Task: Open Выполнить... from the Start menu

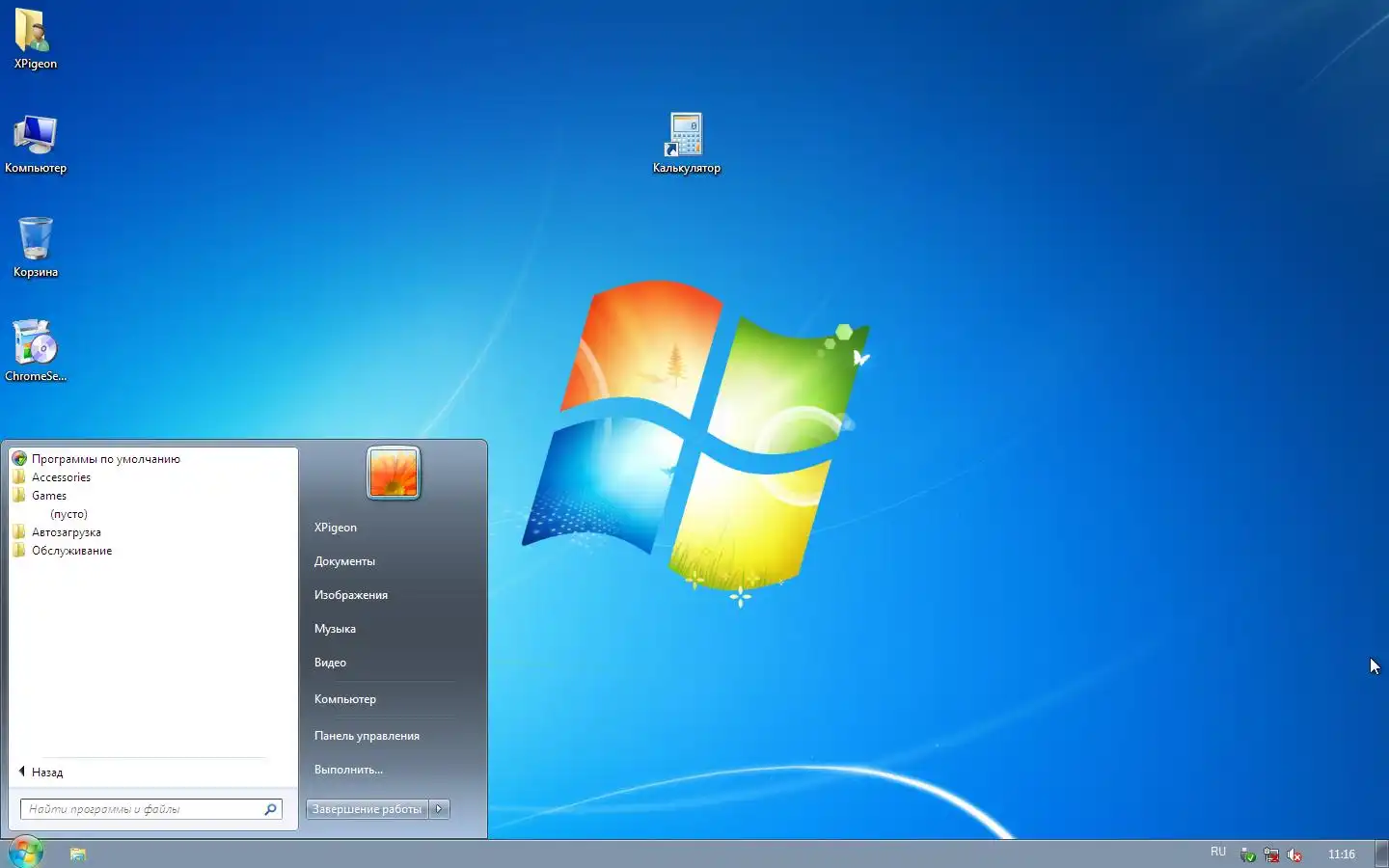Action: [348, 770]
